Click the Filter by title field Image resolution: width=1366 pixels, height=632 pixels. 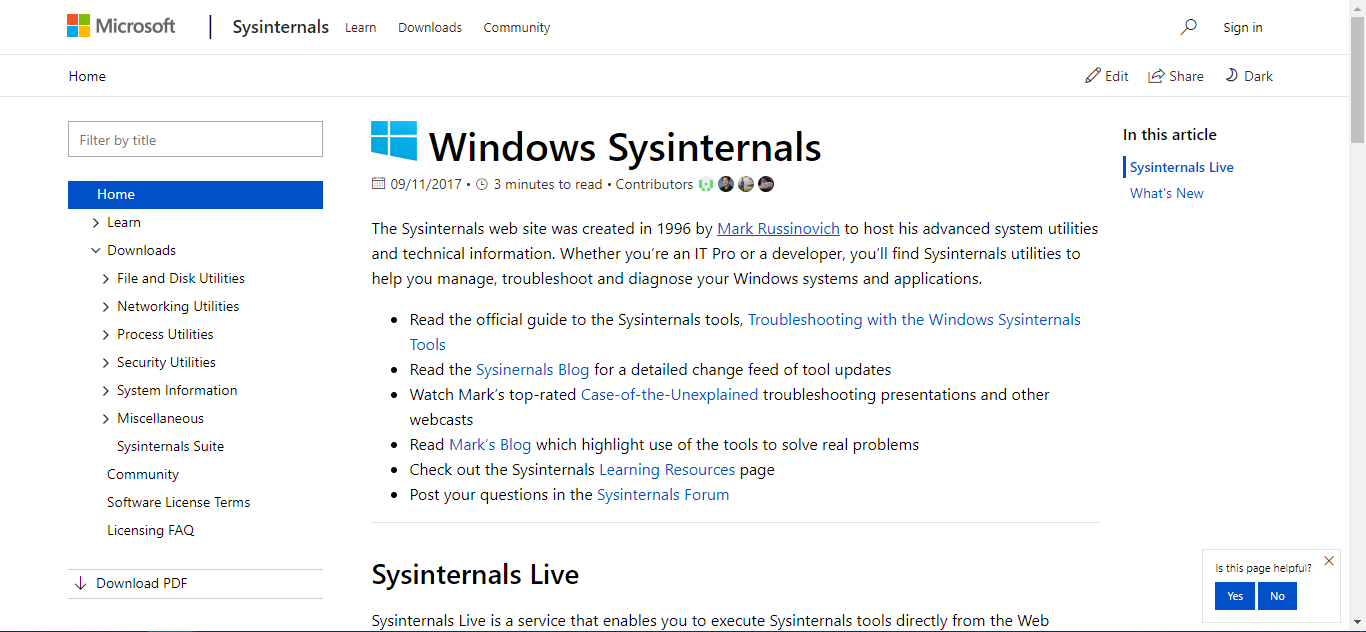(x=195, y=139)
